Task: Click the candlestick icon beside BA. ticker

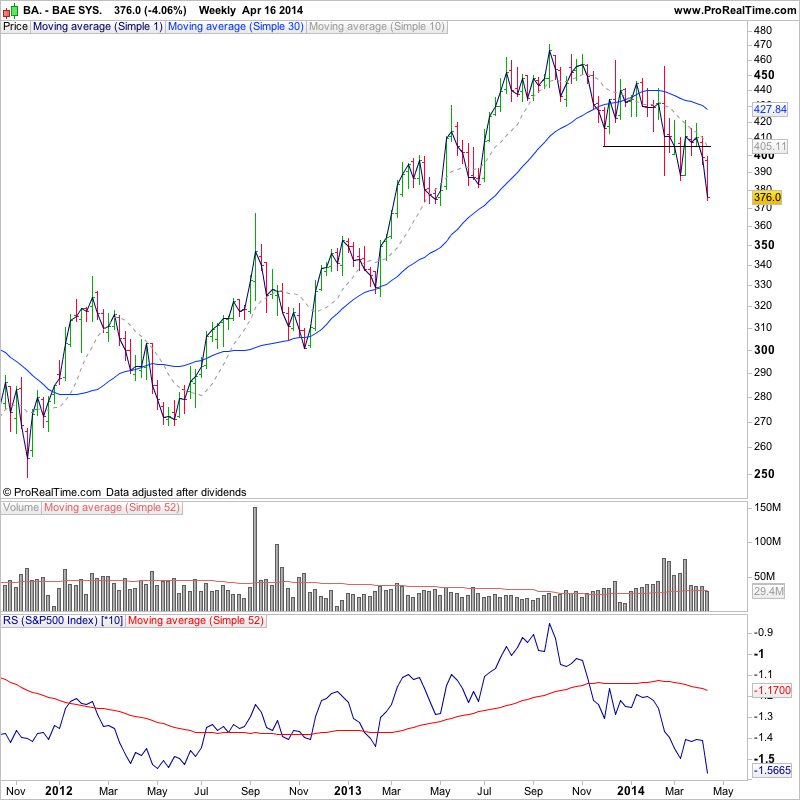Action: [x=11, y=10]
